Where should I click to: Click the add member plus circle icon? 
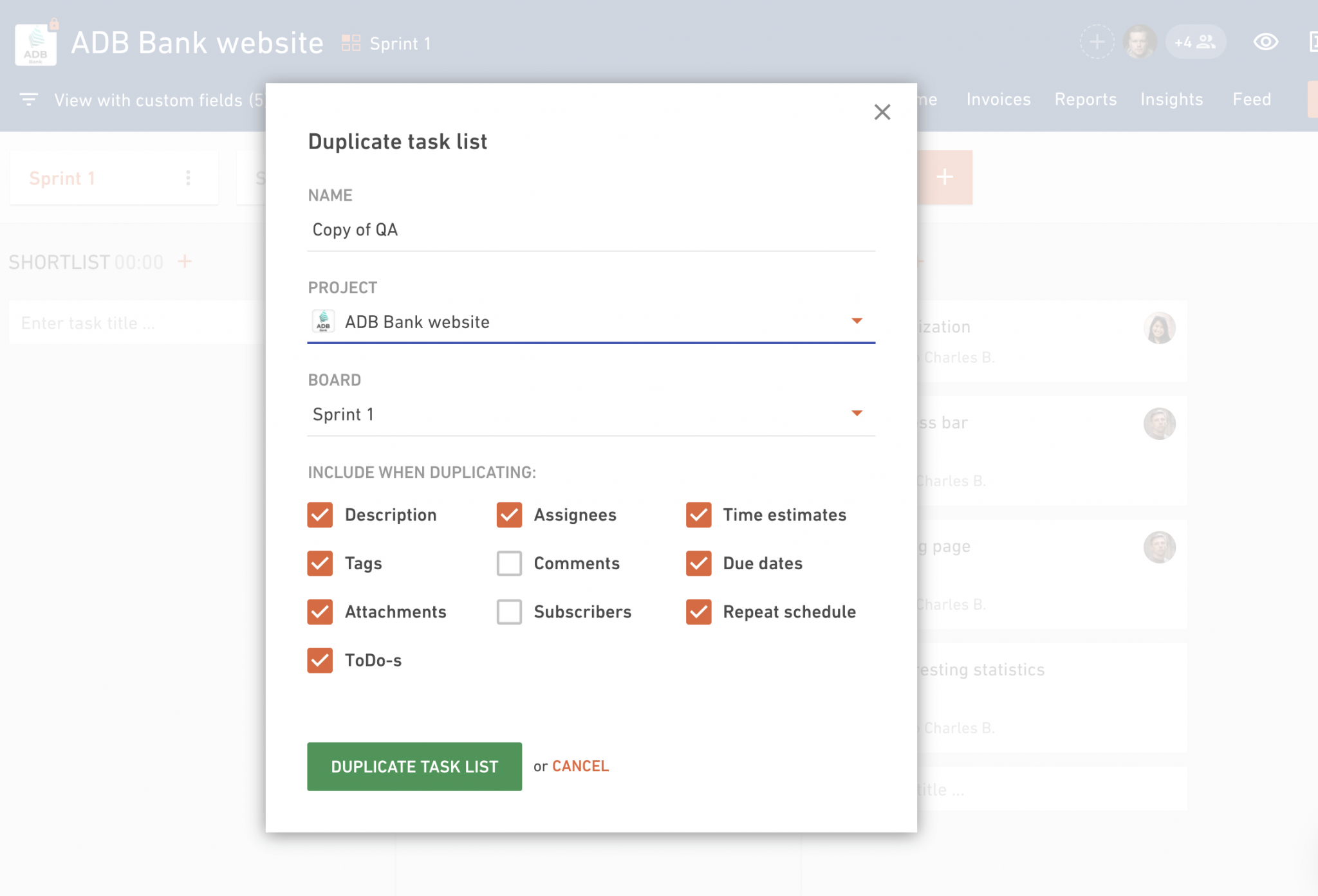1097,42
